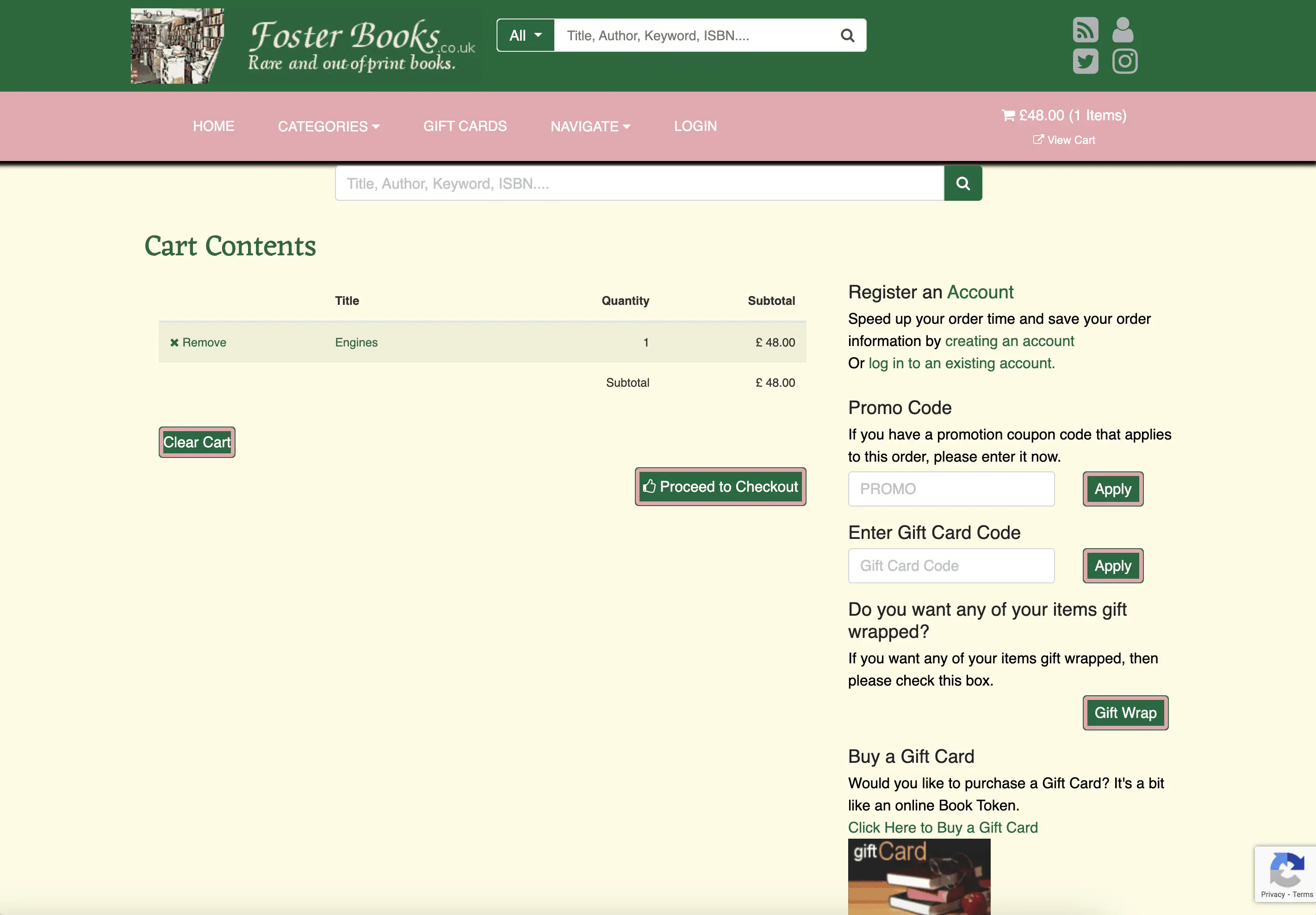Click the Gift Card Code field

click(x=950, y=565)
